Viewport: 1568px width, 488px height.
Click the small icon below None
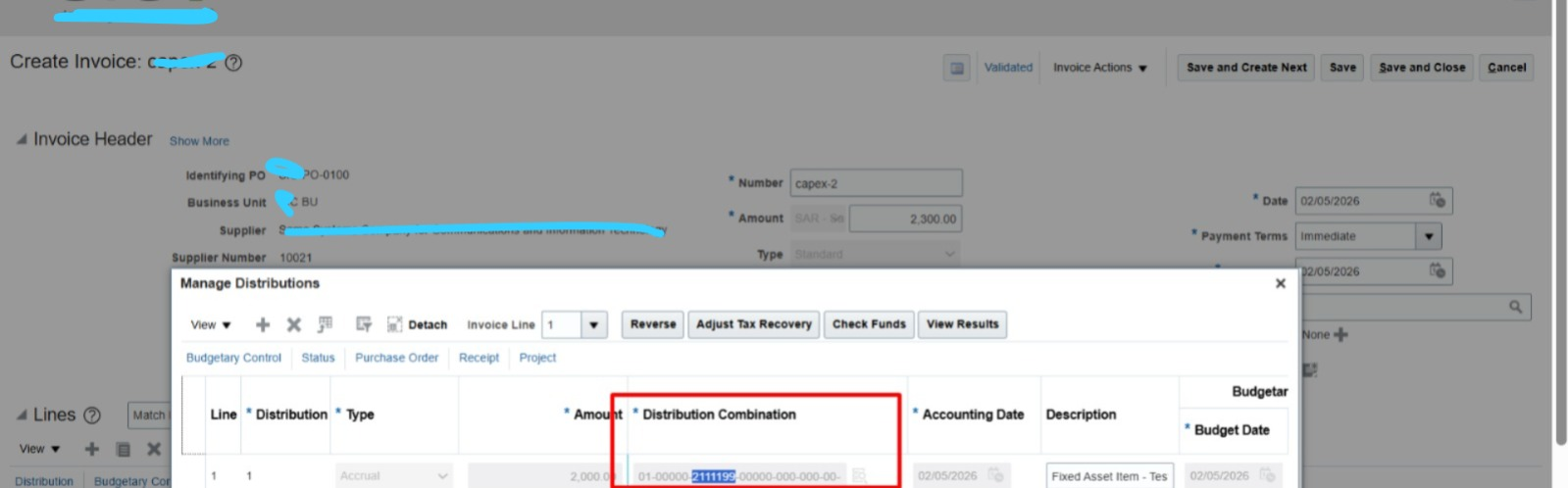pyautogui.click(x=1309, y=369)
